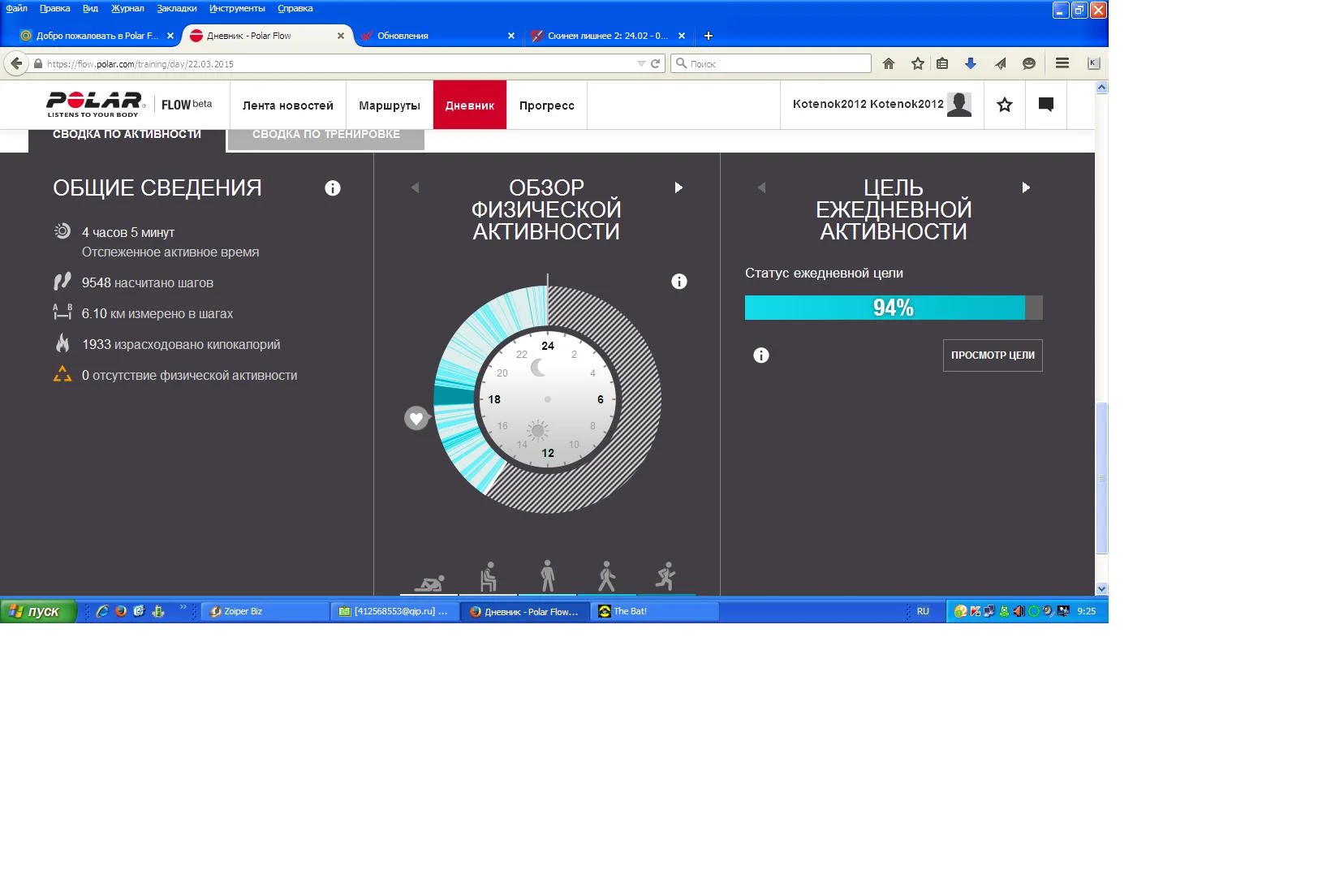Click the ПРОСМОТР ЦЕЛИ button
Viewport: 1344px width, 896px height.
(993, 355)
